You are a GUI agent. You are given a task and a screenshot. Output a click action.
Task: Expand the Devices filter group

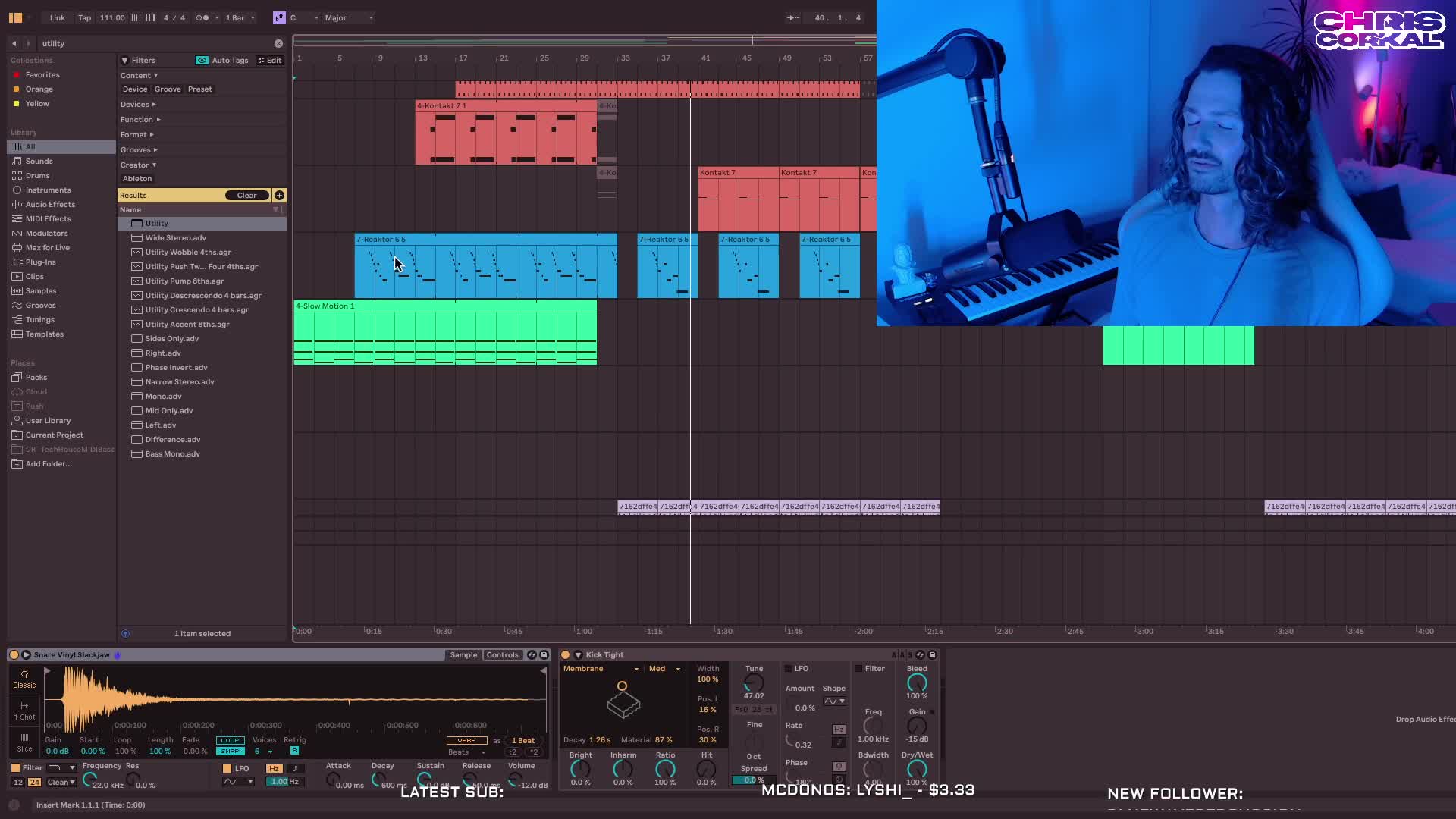138,104
